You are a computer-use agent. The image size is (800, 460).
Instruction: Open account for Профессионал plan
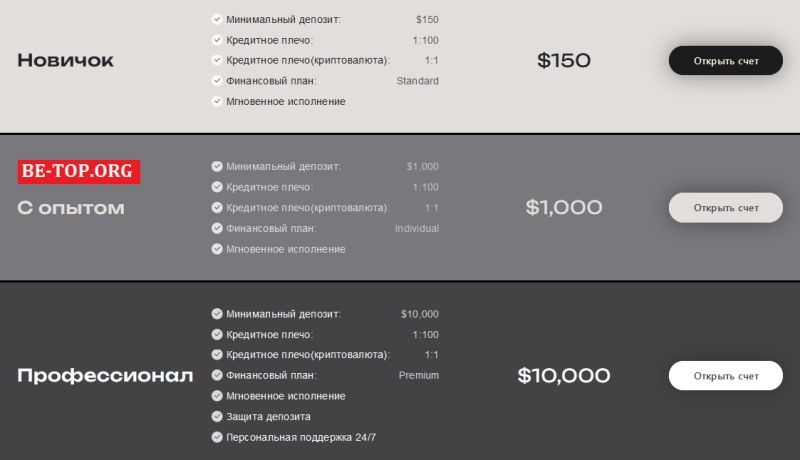coord(725,376)
